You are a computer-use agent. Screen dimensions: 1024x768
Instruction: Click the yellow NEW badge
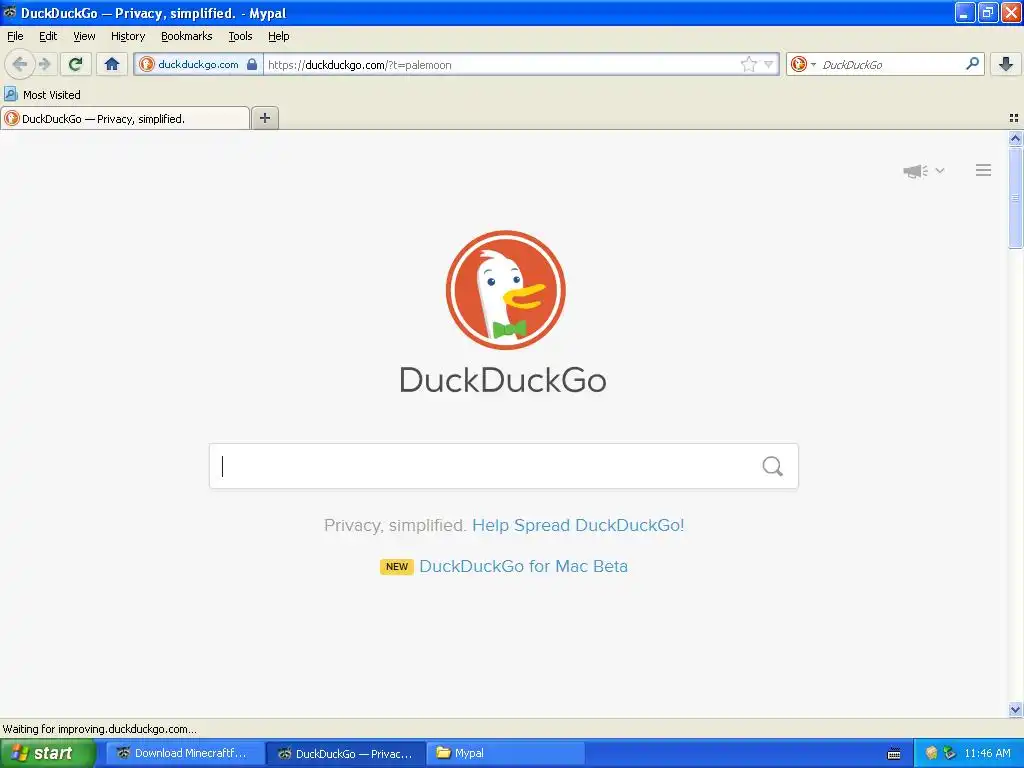[x=396, y=566]
